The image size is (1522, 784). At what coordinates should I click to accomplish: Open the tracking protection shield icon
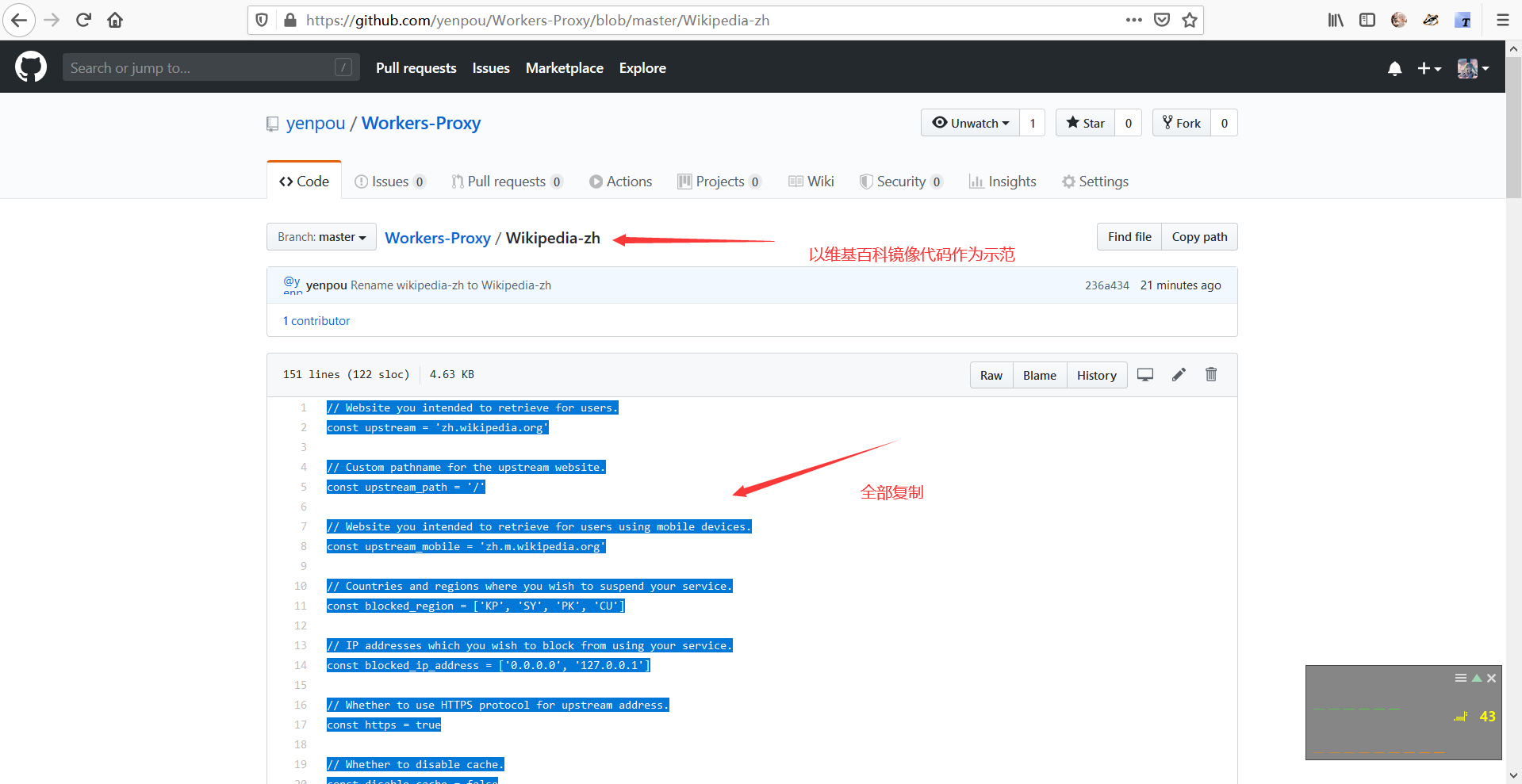coord(263,20)
